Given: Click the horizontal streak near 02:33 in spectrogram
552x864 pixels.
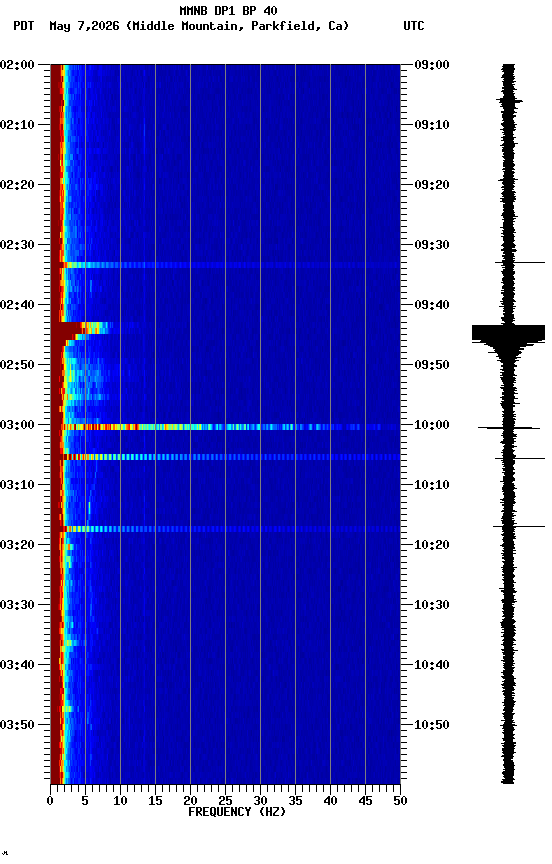Looking at the screenshot, I should [225, 265].
